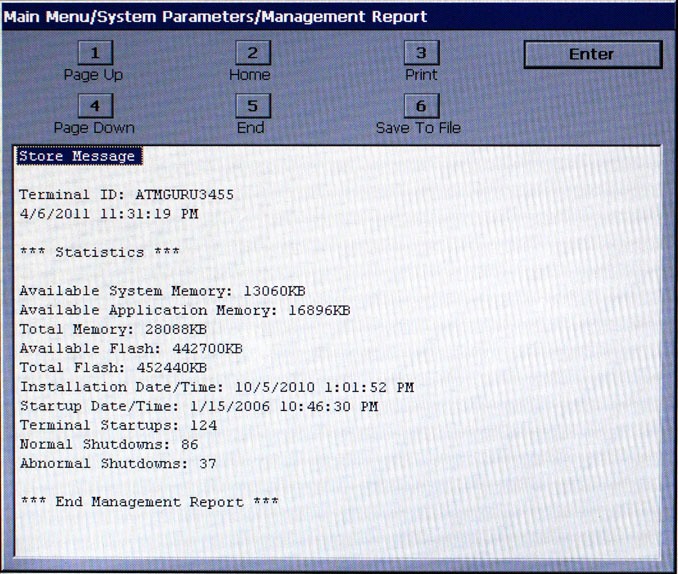Select the Startup Date/Time line
The image size is (678, 574).
[199, 406]
